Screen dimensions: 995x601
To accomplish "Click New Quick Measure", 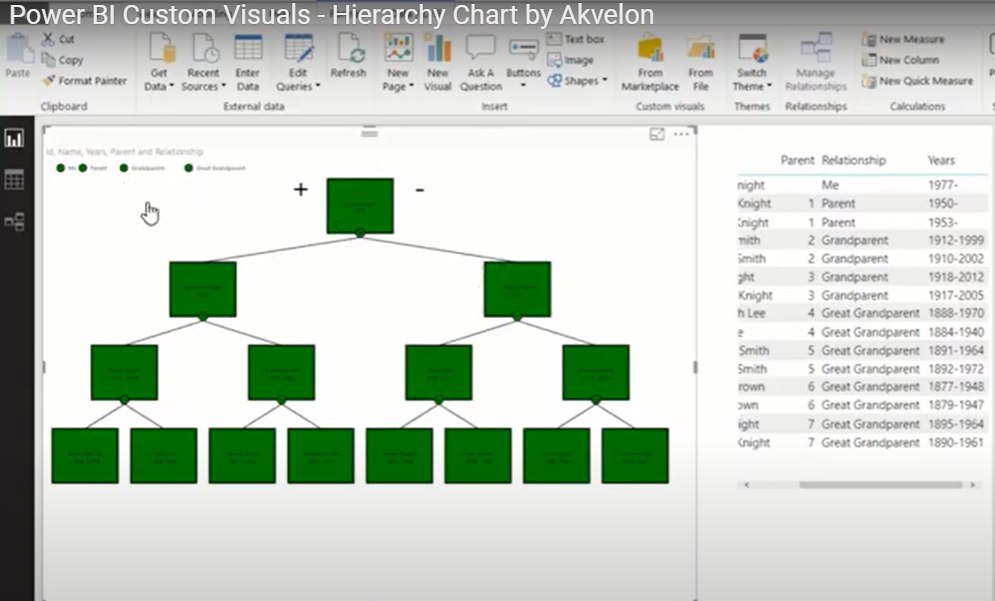I will pos(918,81).
